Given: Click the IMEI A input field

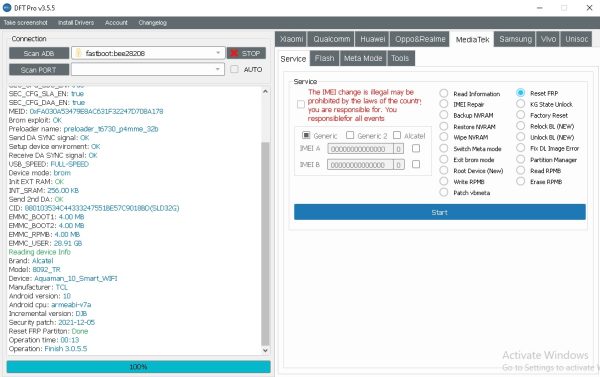Looking at the screenshot, I should coord(360,149).
